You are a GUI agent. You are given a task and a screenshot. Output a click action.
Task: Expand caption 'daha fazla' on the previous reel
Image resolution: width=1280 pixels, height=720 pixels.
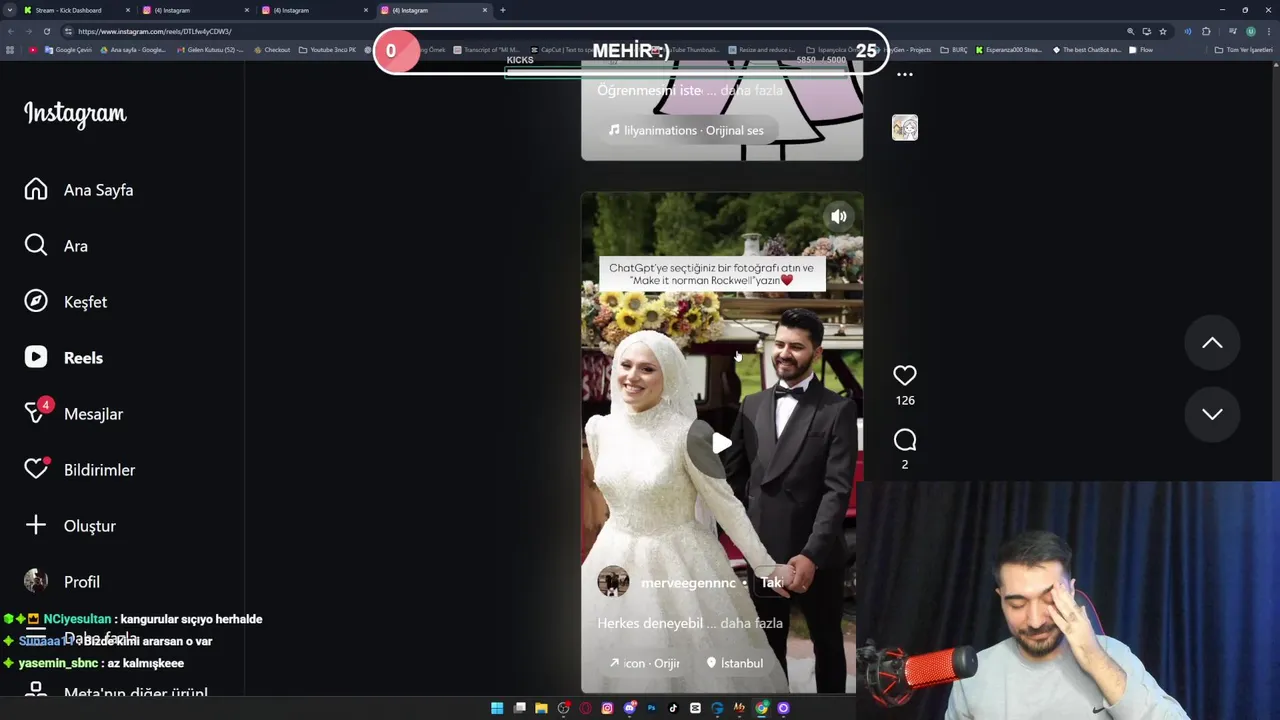(x=751, y=90)
